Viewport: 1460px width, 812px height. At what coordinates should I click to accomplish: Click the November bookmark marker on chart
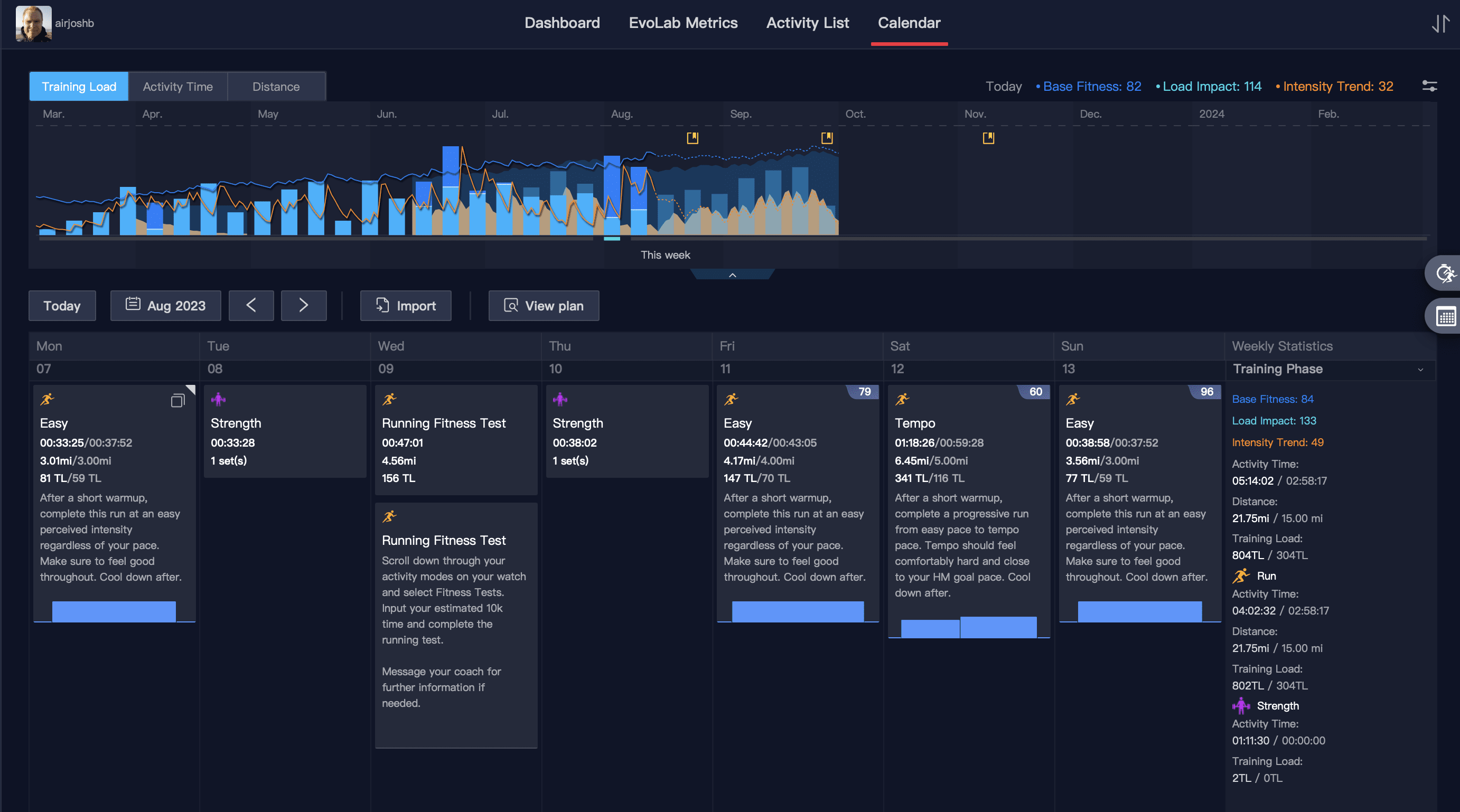(x=988, y=138)
